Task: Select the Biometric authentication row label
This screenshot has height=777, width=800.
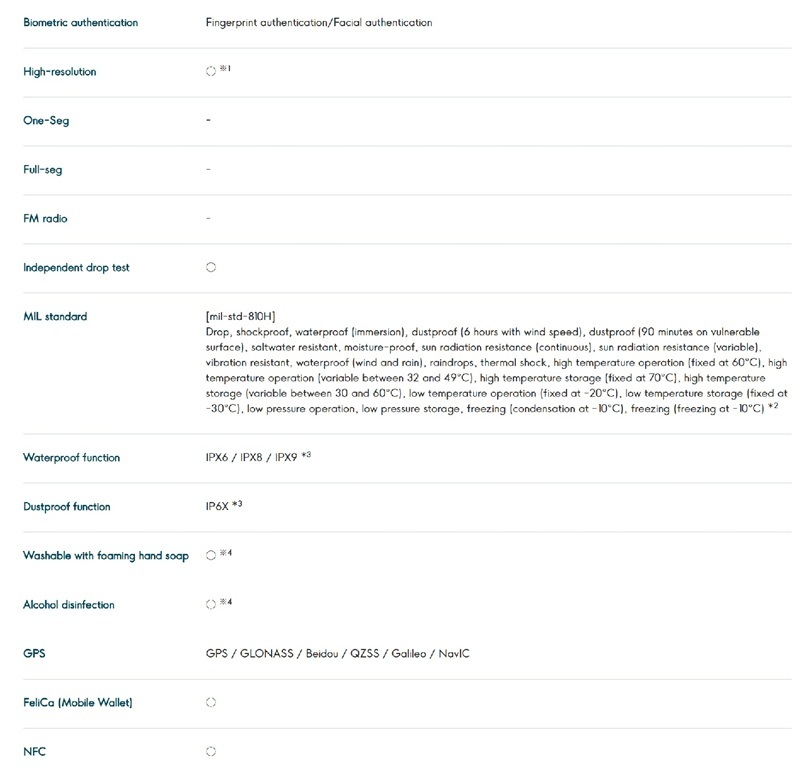Action: pyautogui.click(x=81, y=22)
